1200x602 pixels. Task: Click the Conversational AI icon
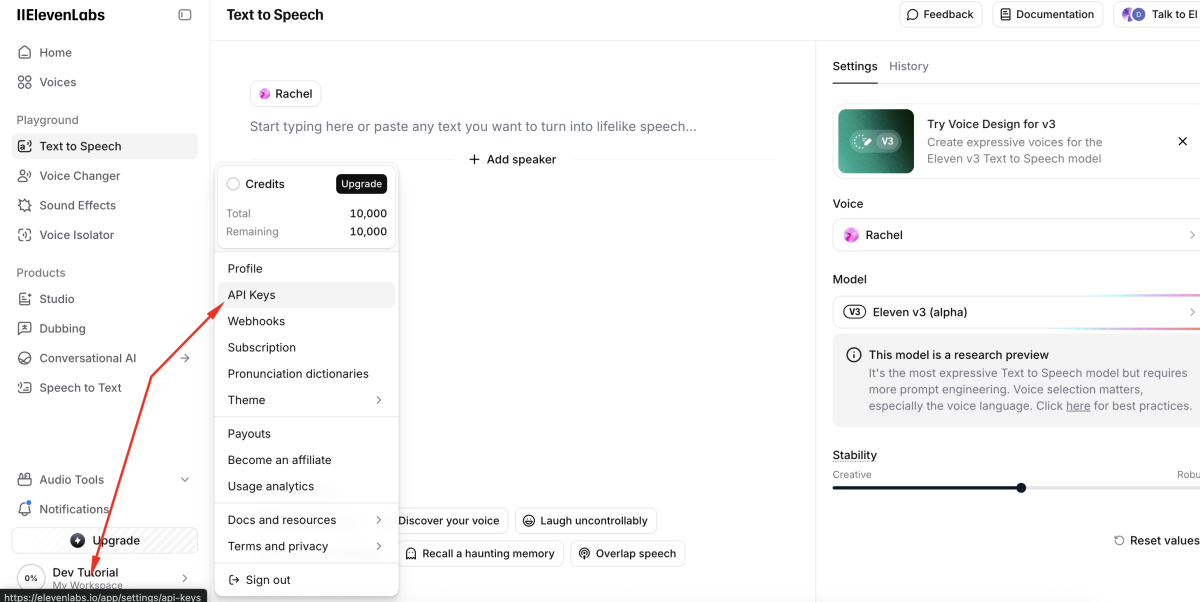25,358
